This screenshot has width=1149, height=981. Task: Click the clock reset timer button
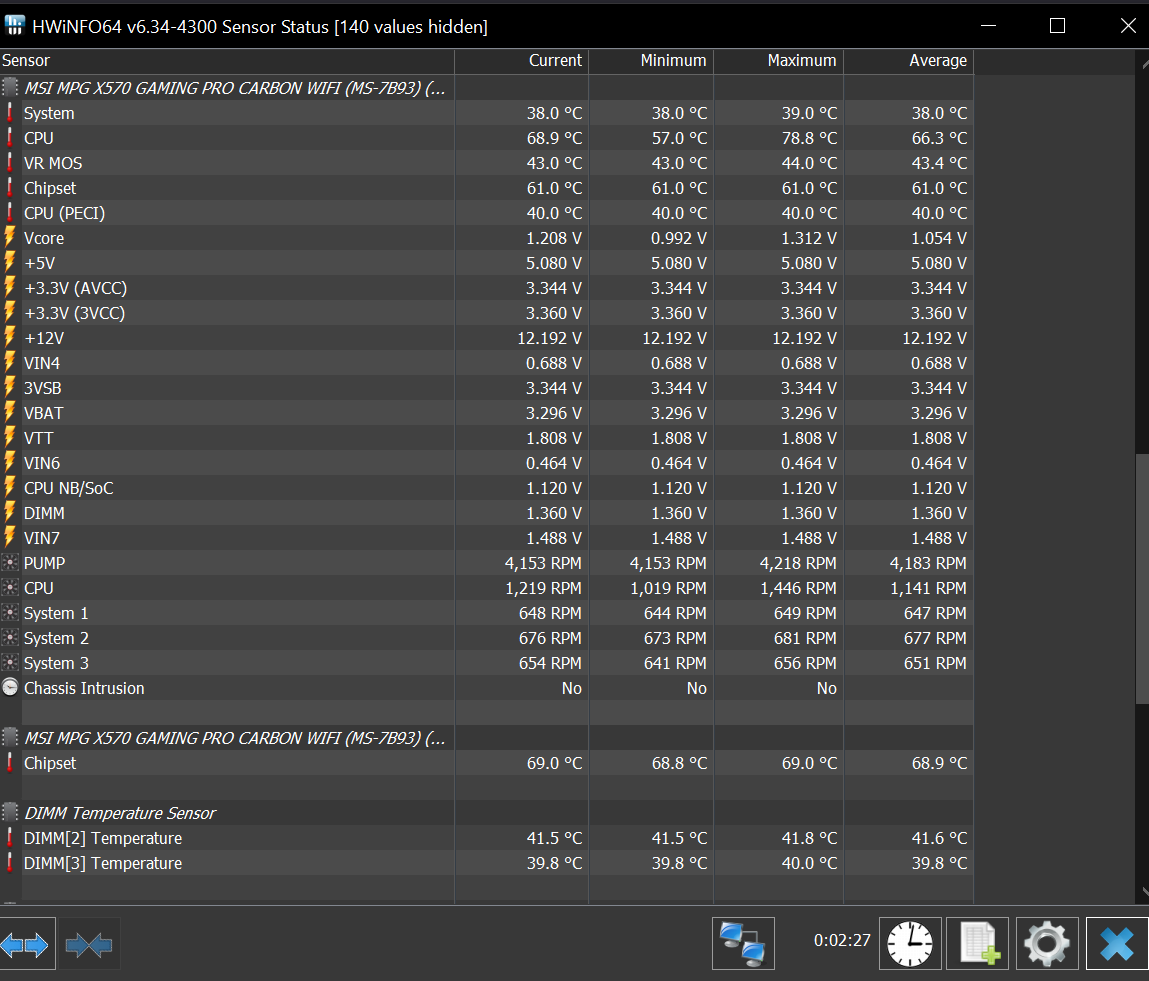(910, 944)
